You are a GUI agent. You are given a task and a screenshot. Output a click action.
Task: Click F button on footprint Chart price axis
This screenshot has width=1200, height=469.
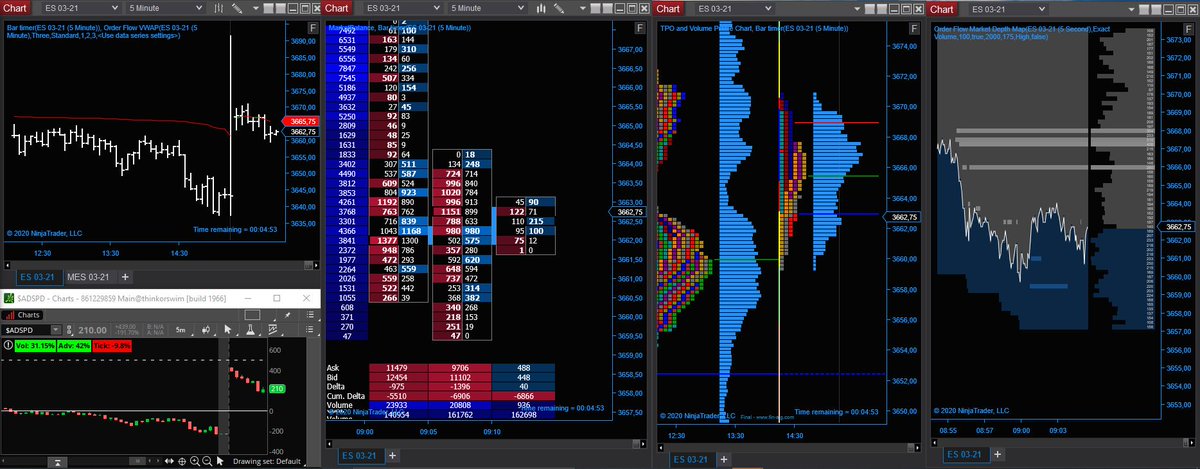click(x=642, y=27)
